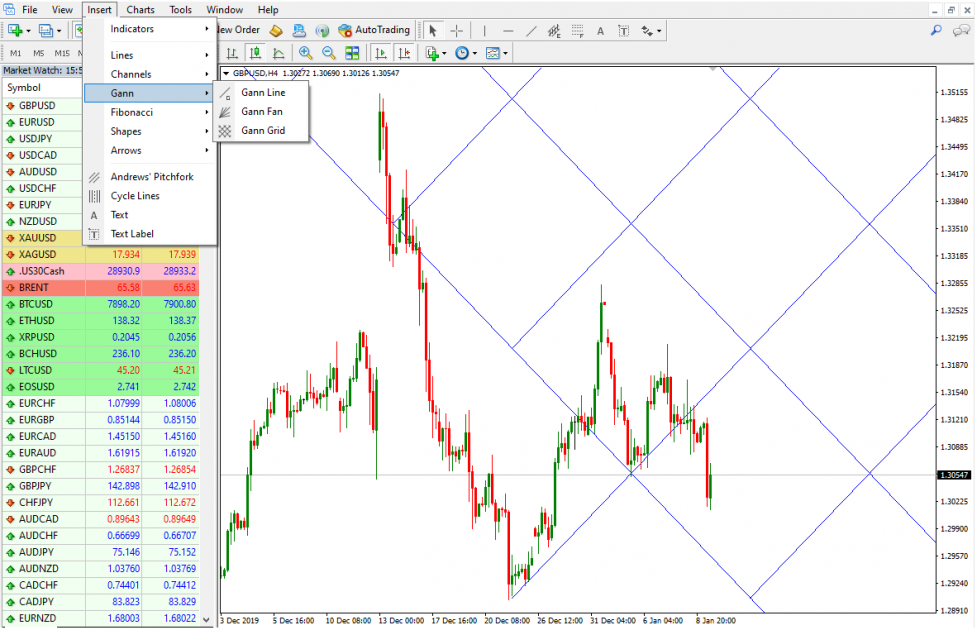Select the vertical line tool

[x=484, y=31]
